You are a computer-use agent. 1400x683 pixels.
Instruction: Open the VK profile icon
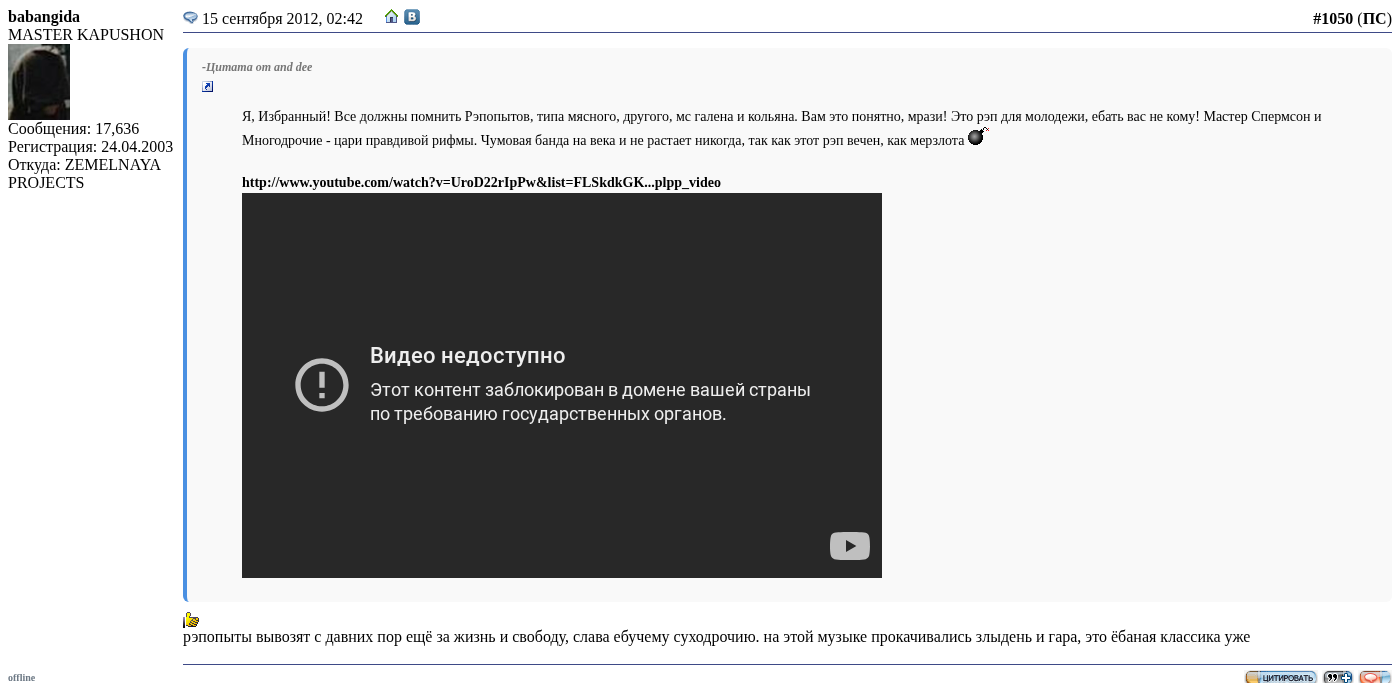[x=411, y=17]
